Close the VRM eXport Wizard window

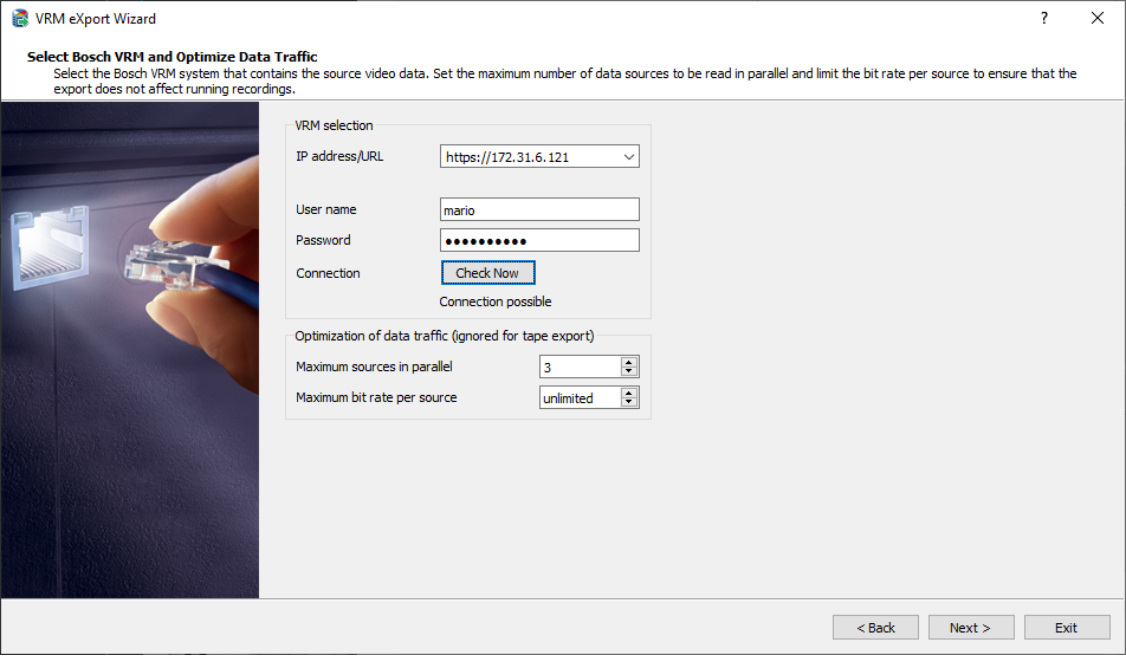pyautogui.click(x=1097, y=18)
